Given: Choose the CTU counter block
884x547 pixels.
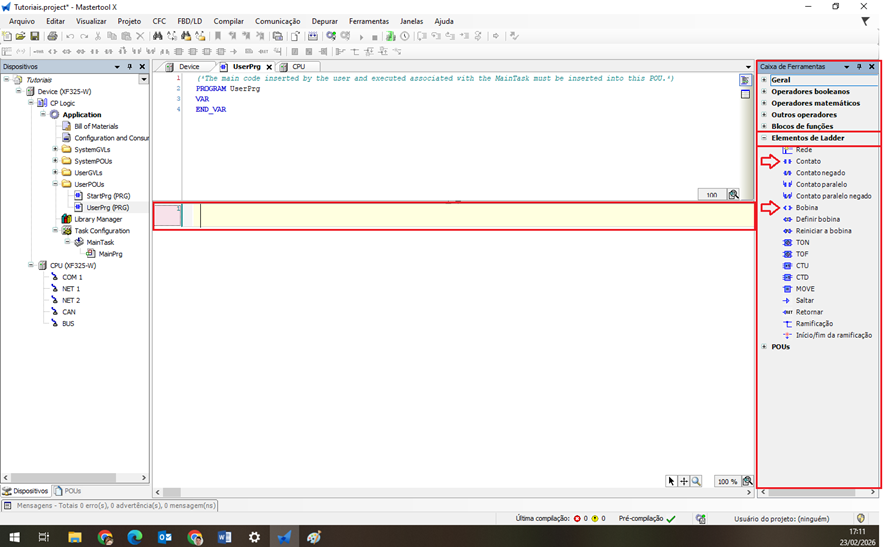Looking at the screenshot, I should coord(802,266).
